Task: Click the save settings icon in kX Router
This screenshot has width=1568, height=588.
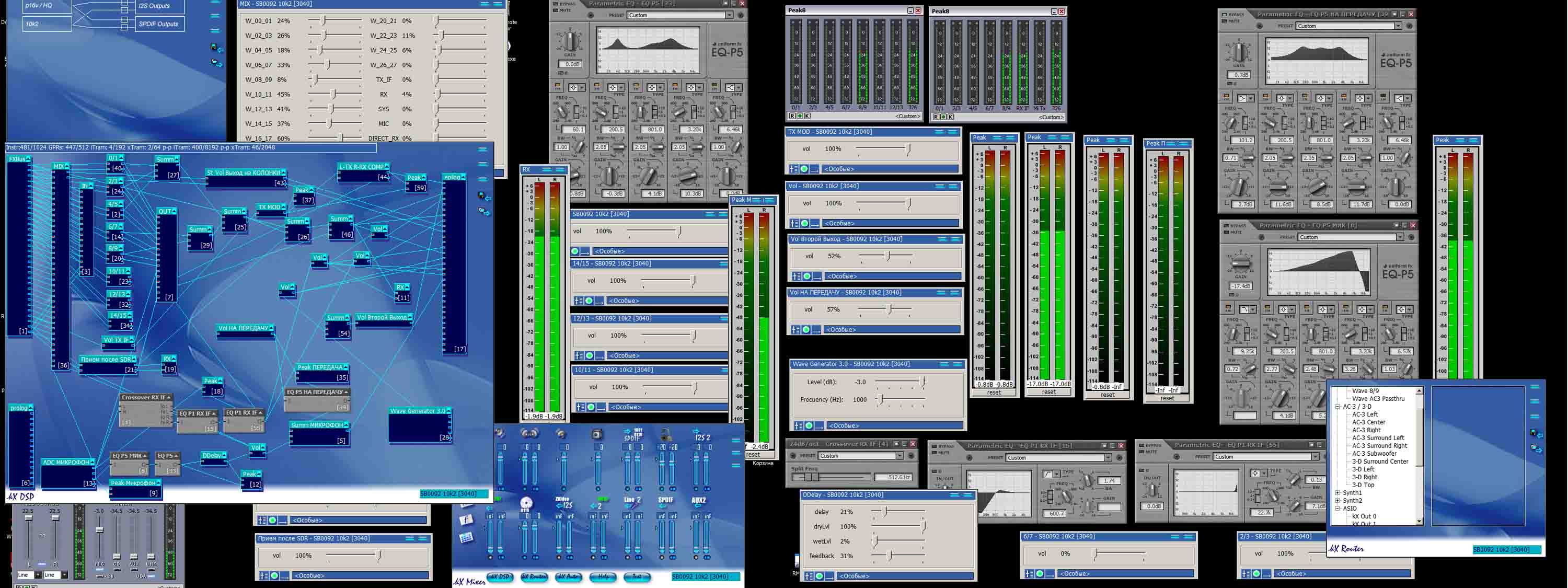Action: pos(1536,433)
